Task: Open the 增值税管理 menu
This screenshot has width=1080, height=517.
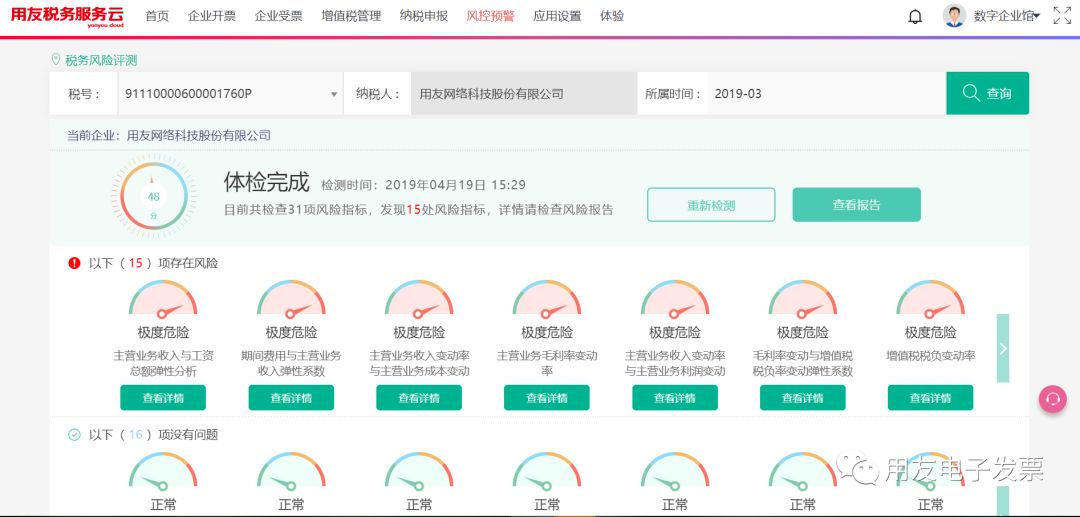Action: click(x=351, y=17)
